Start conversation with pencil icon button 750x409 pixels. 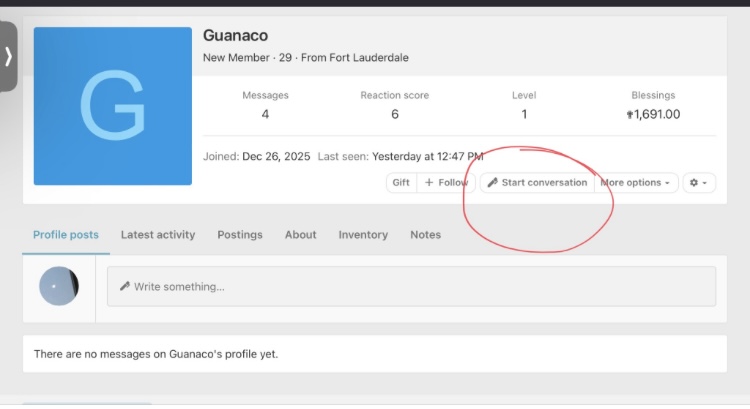pyautogui.click(x=537, y=183)
